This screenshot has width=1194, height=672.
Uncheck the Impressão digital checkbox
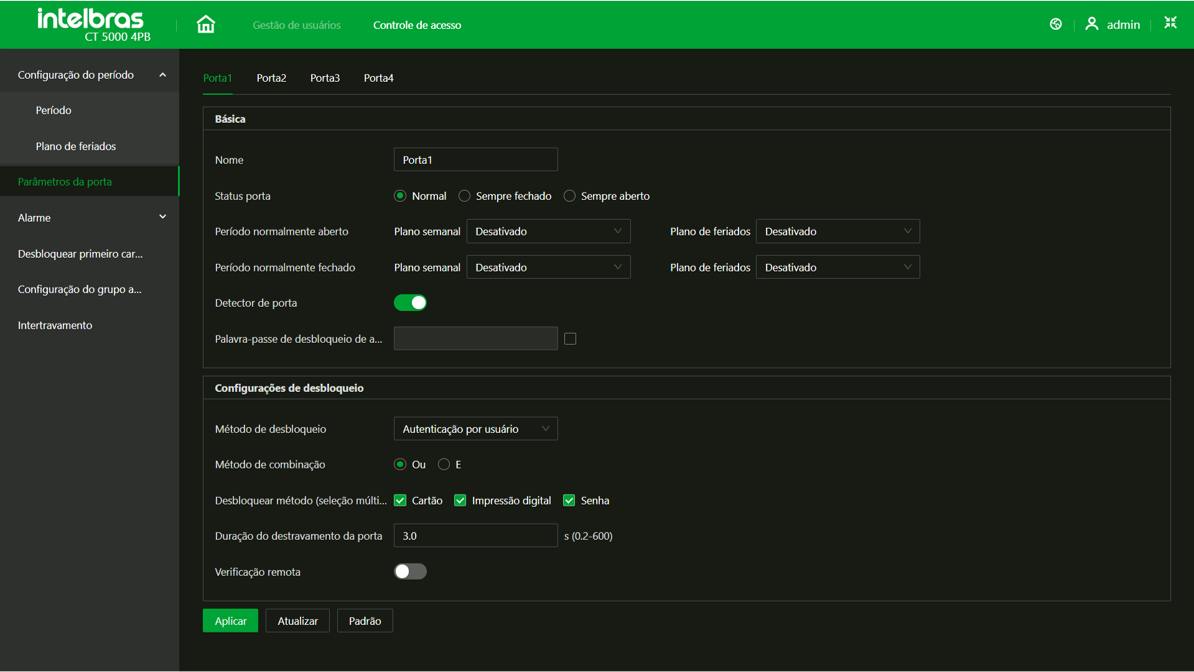[x=460, y=500]
